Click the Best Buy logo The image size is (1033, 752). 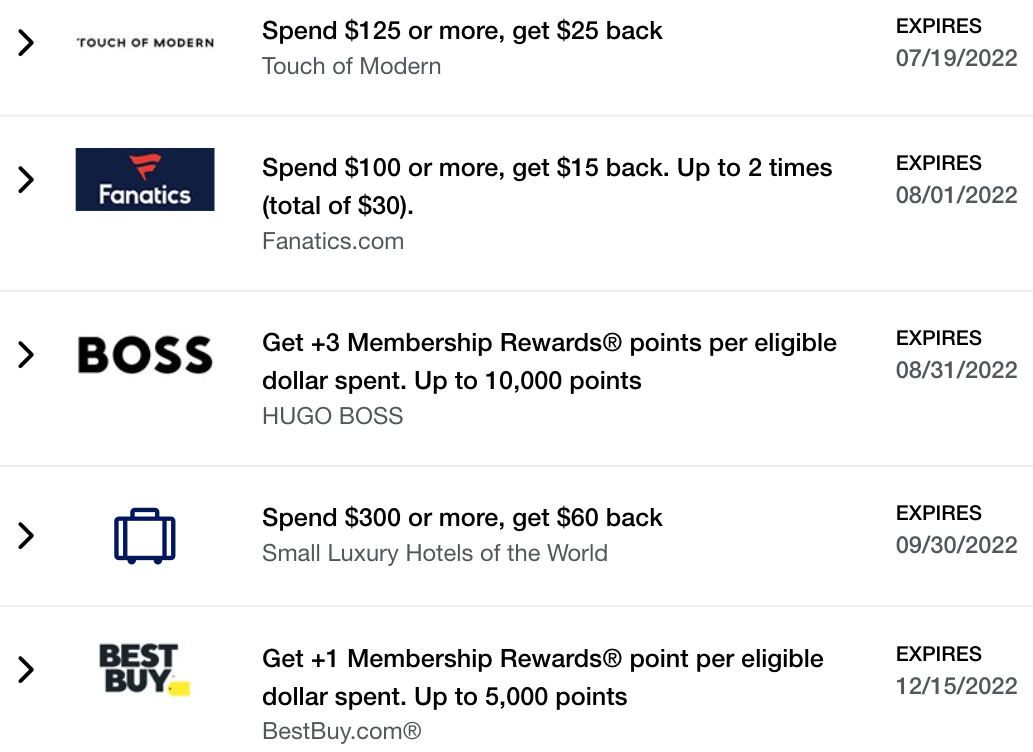pyautogui.click(x=144, y=670)
